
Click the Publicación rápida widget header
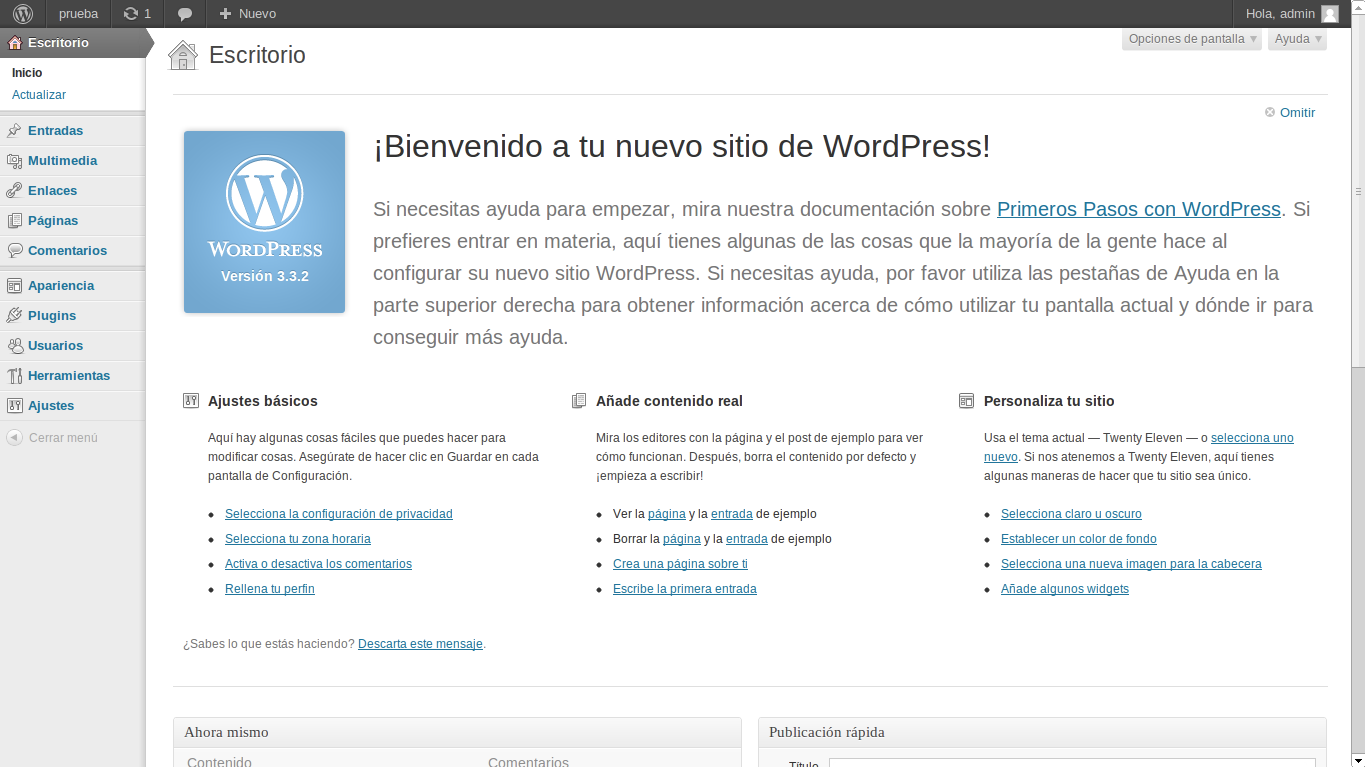pyautogui.click(x=1042, y=732)
